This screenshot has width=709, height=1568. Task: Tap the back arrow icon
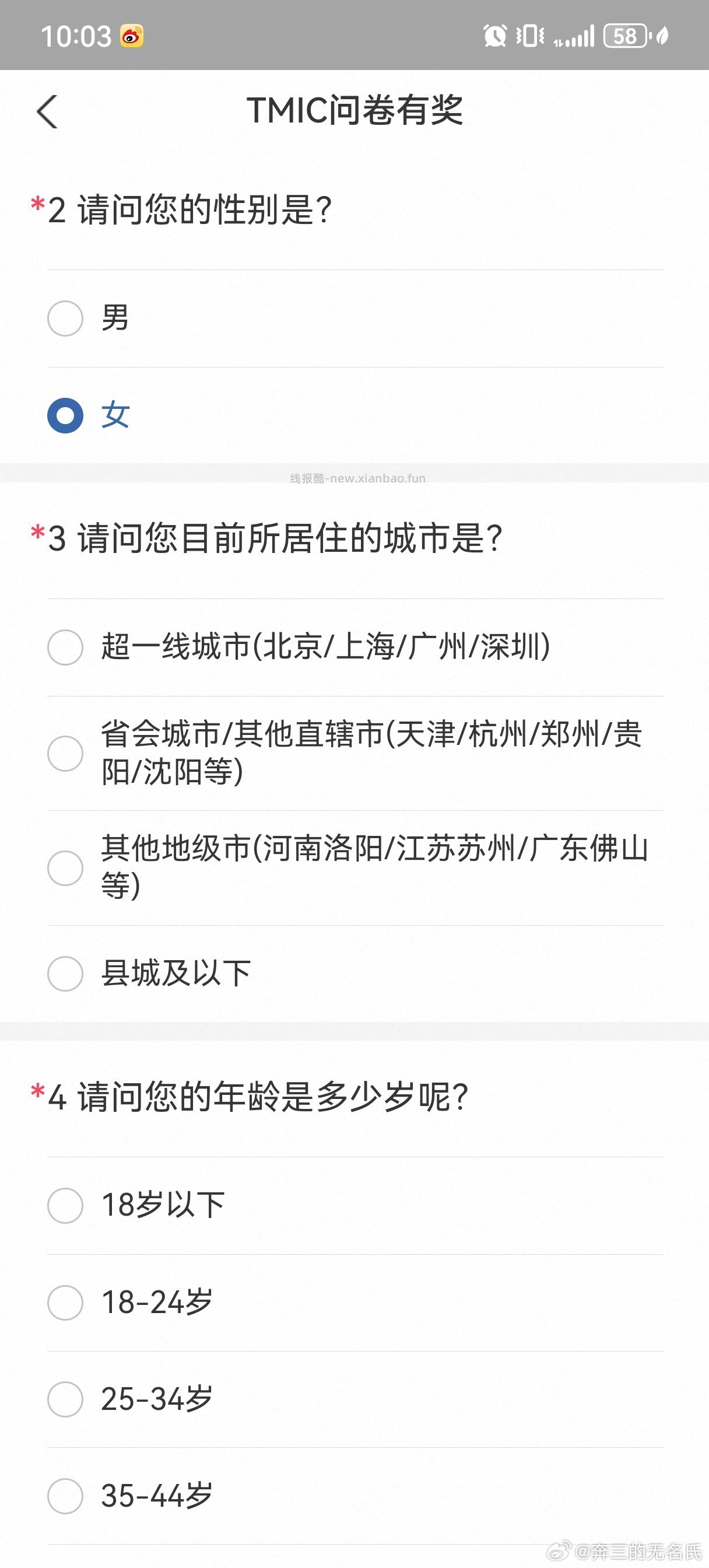coord(47,112)
